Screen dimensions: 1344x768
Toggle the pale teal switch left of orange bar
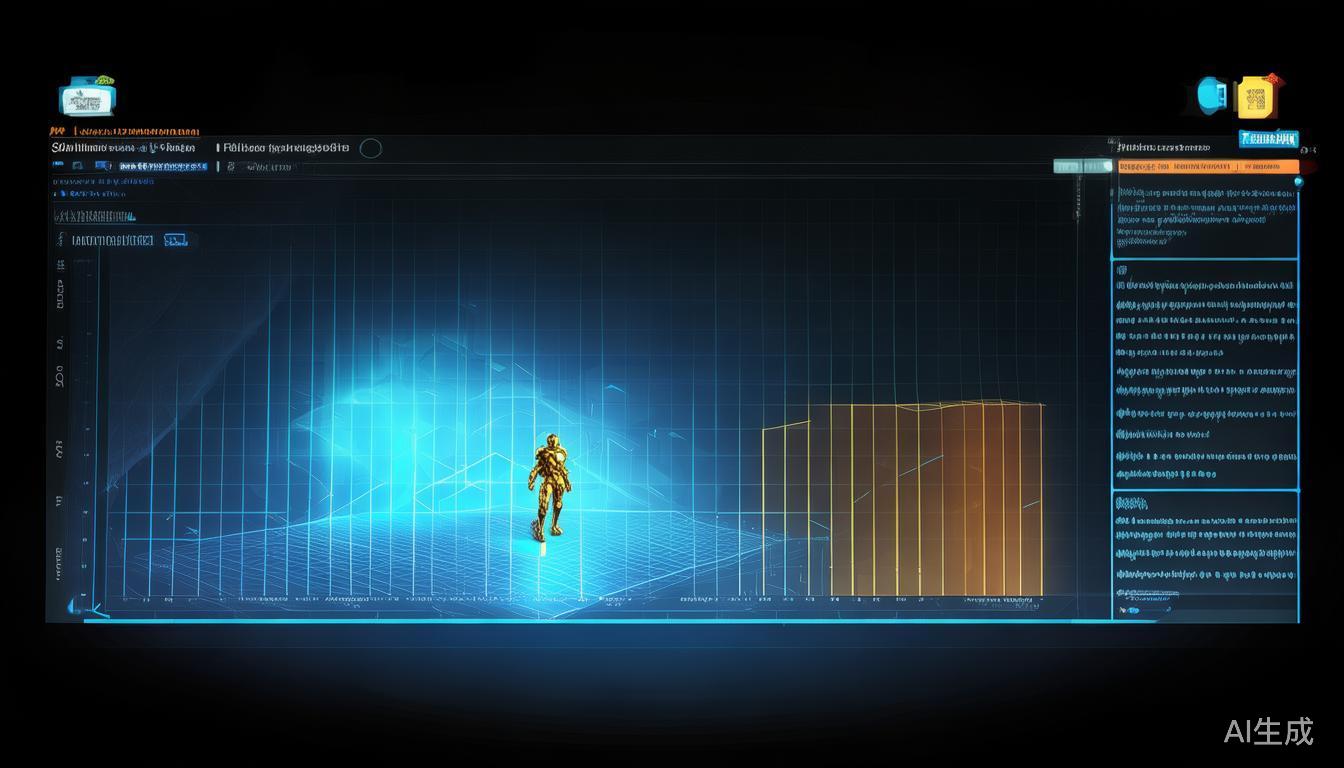(1082, 167)
